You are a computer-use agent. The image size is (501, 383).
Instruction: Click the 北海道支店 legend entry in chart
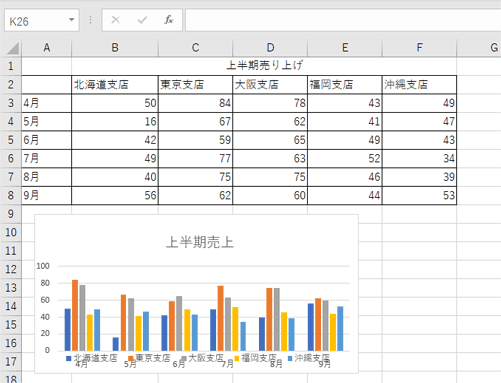92,358
